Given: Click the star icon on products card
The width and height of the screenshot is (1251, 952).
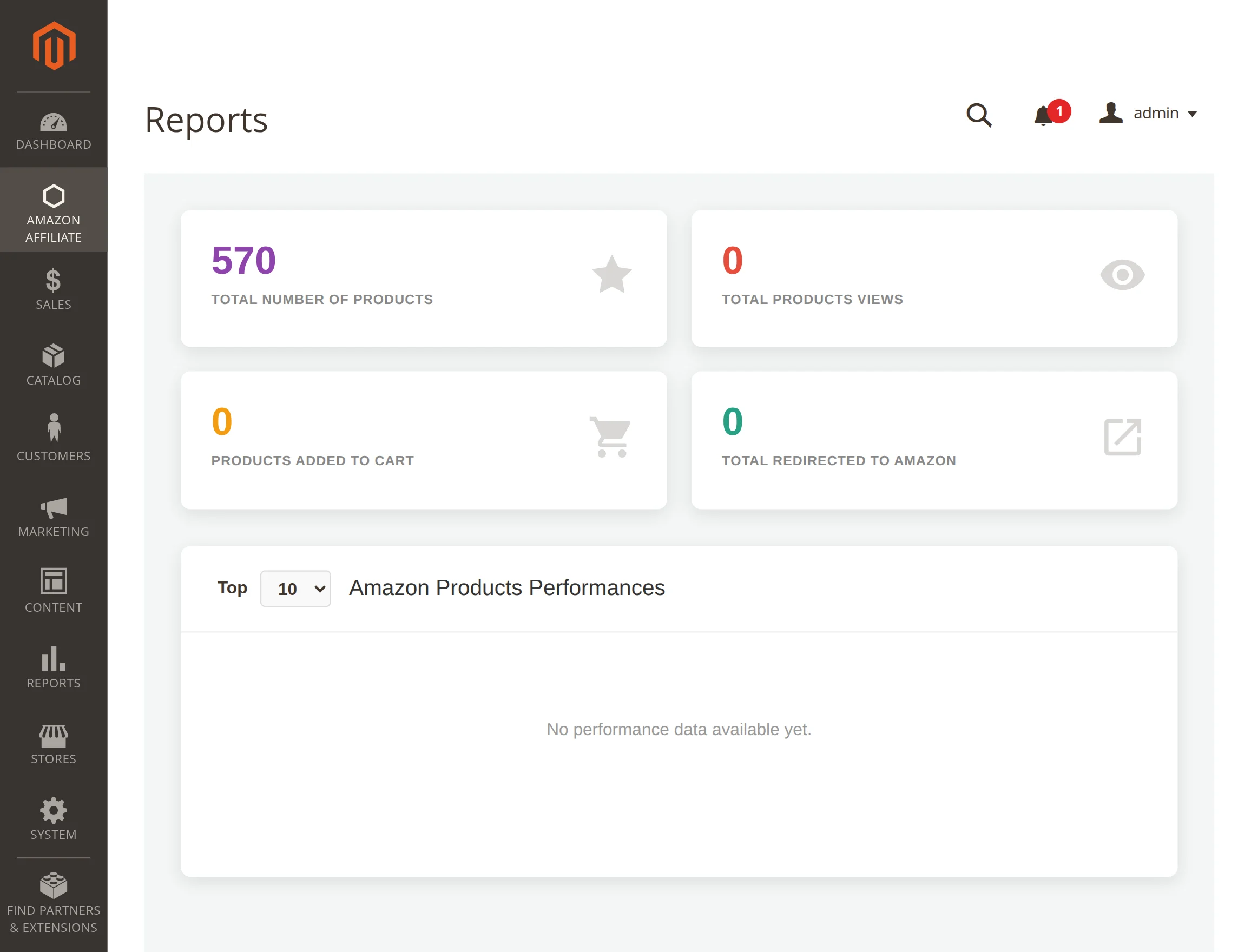Looking at the screenshot, I should (611, 274).
